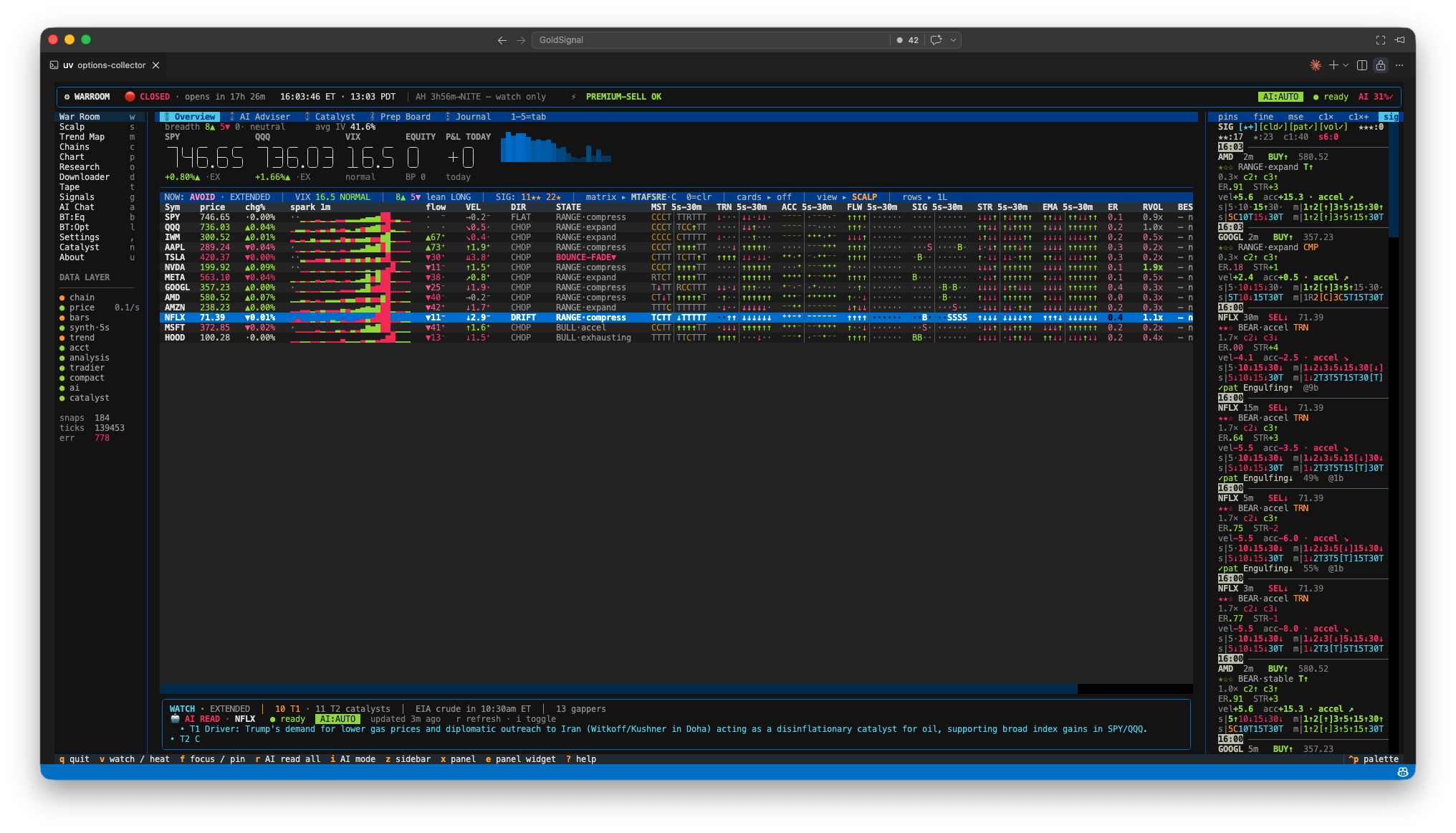This screenshot has height=833, width=1456.
Task: Select the mse tab in signal panel
Action: point(1295,117)
